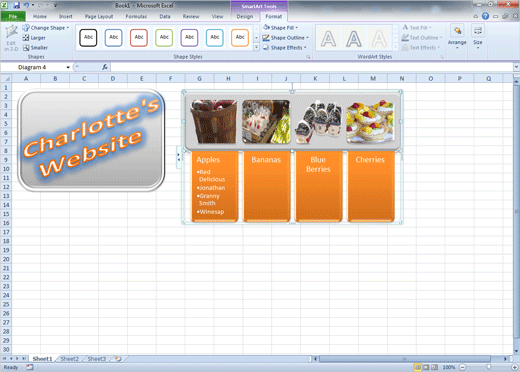Image resolution: width=520 pixels, height=372 pixels.
Task: Click the Help question mark icon
Action: point(485,16)
